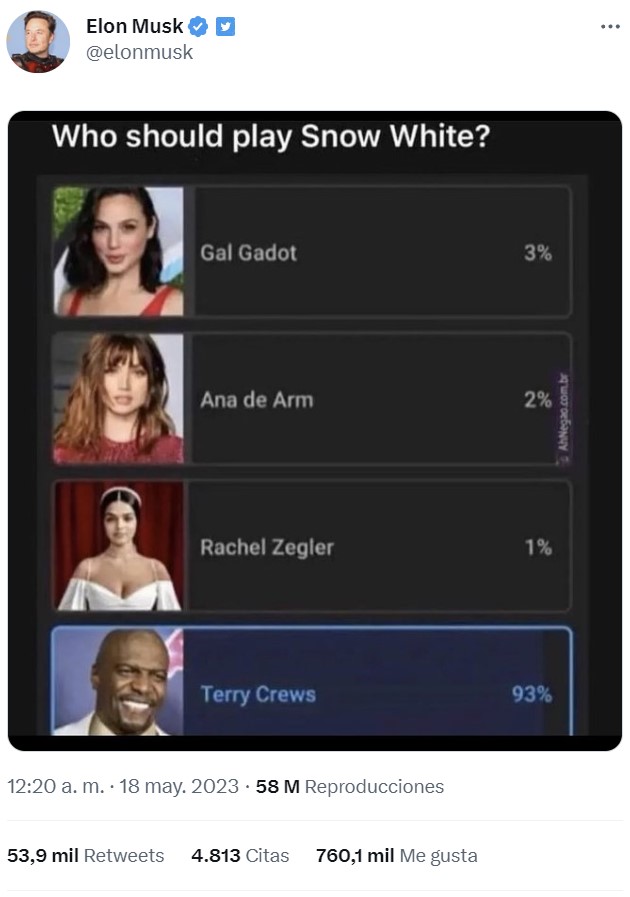Open the 4.813 Citas list
This screenshot has height=897, width=630.
click(240, 855)
